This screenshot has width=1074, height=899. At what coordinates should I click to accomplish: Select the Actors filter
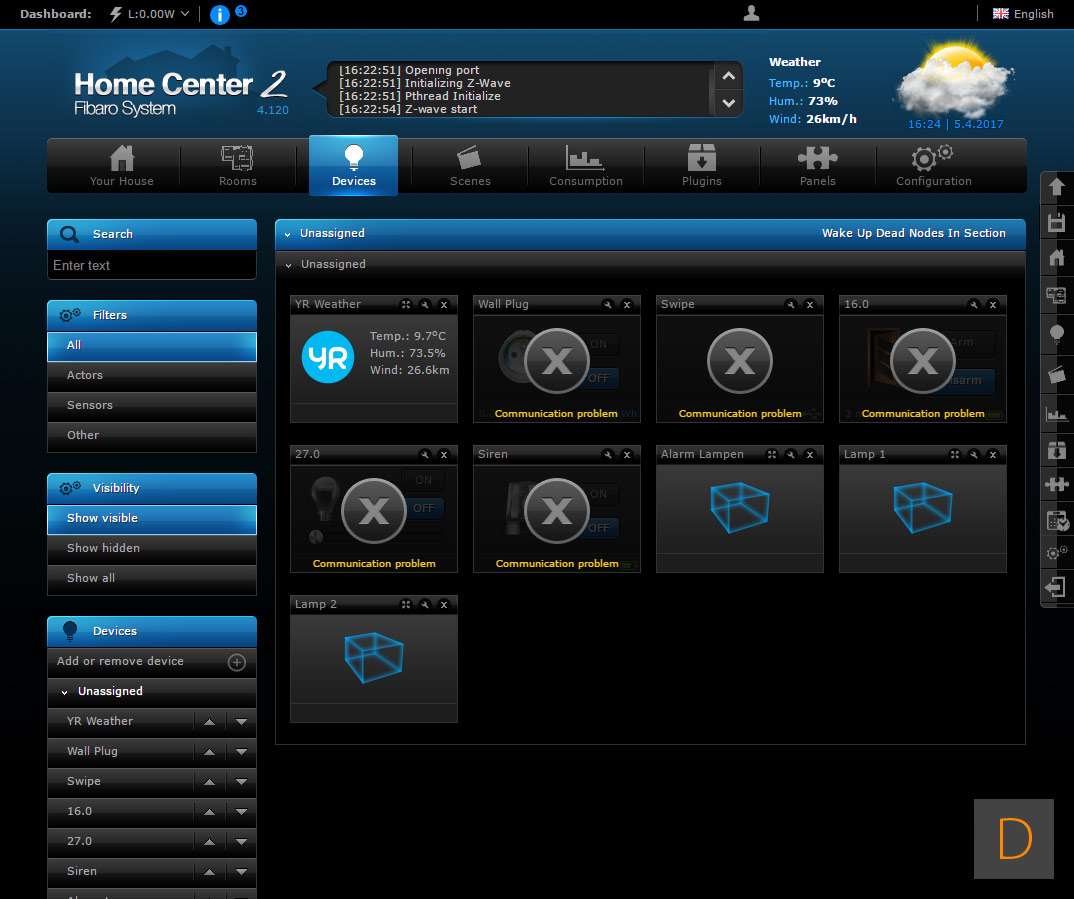click(x=151, y=375)
